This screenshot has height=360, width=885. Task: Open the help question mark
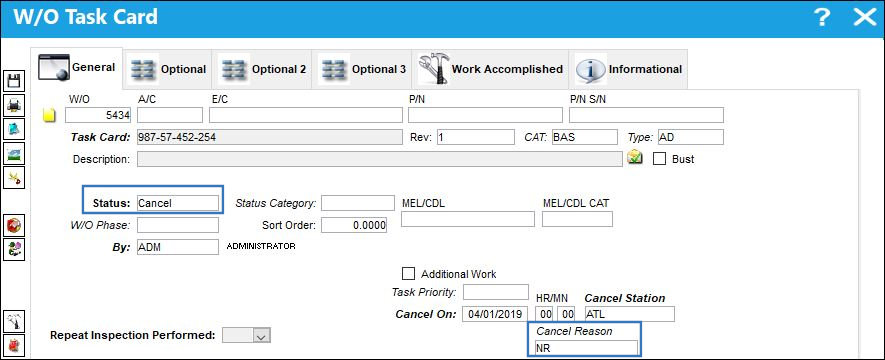(x=823, y=17)
